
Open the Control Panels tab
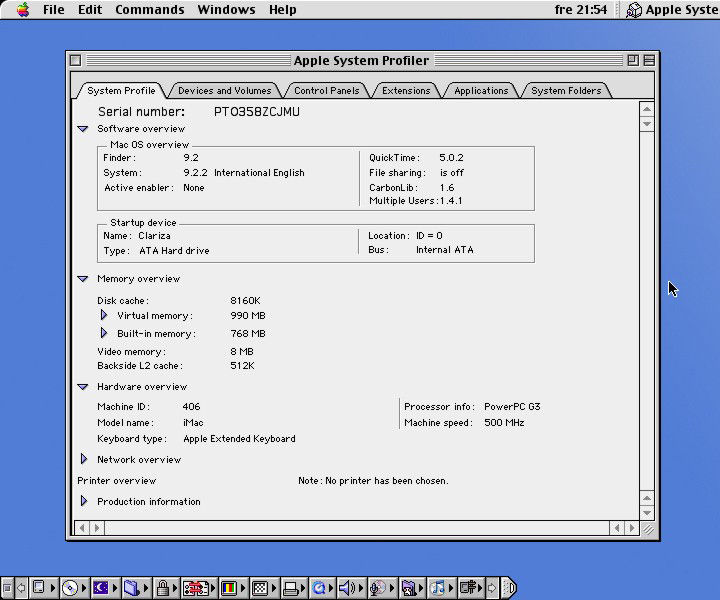coord(326,90)
